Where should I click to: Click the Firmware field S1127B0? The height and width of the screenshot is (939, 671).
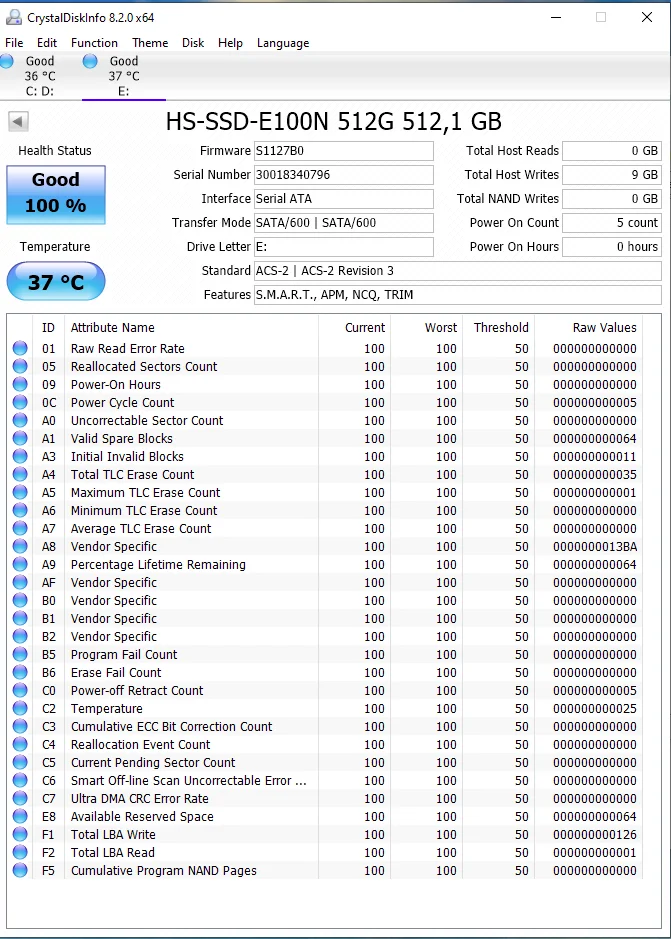[x=343, y=151]
